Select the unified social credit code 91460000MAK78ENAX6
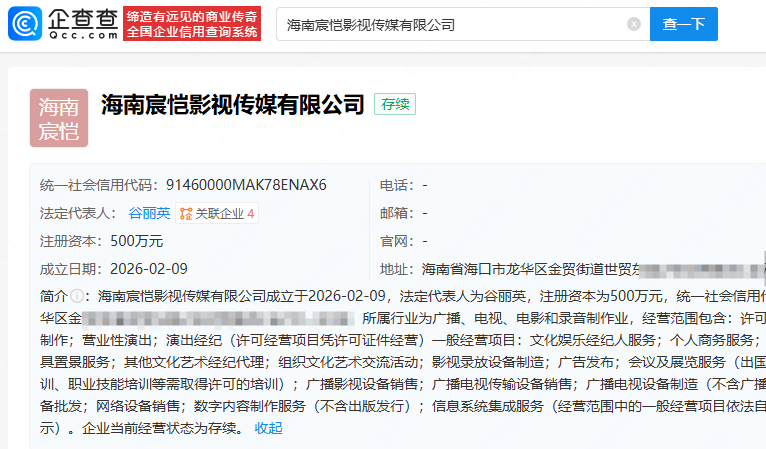Image resolution: width=766 pixels, height=449 pixels. (246, 185)
